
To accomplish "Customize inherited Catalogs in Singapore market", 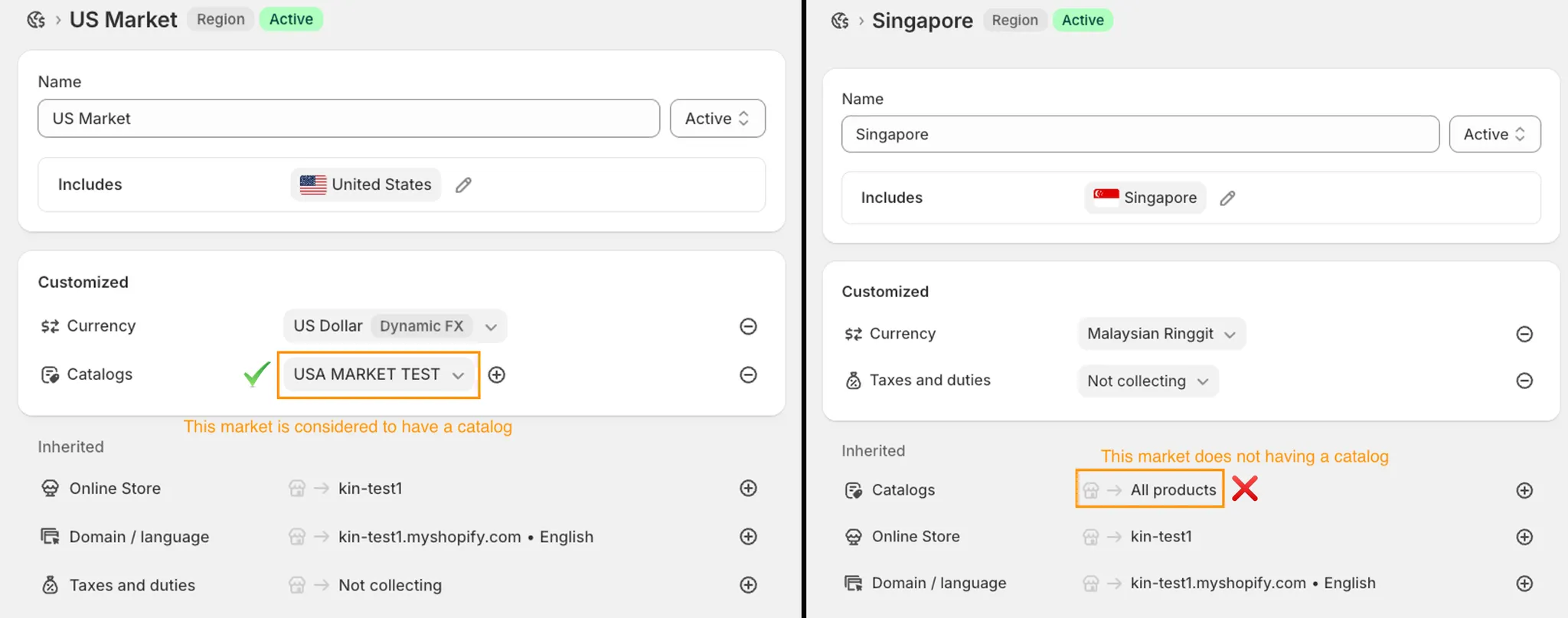I will [x=1524, y=490].
